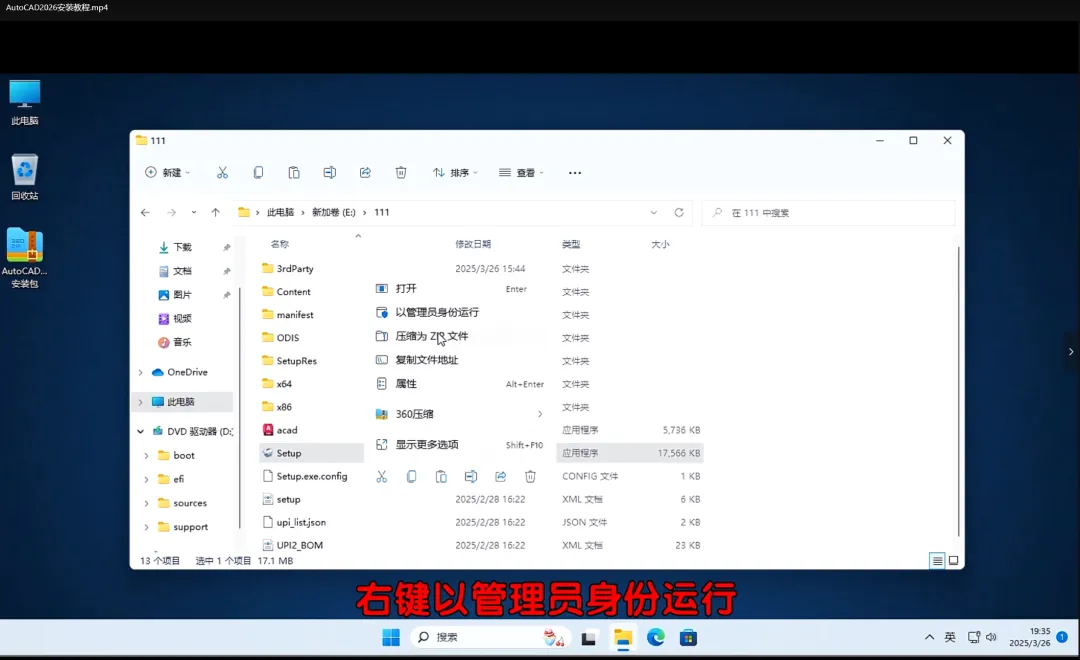Open 360压缩 submenu in context menu
This screenshot has width=1080, height=660.
tap(460, 414)
